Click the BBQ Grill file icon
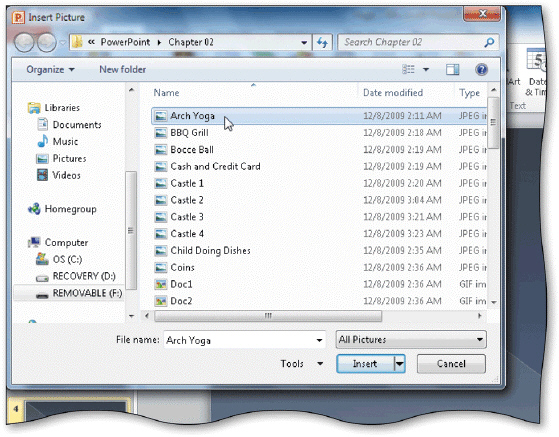Screen dimensions: 559x437 click(x=160, y=133)
